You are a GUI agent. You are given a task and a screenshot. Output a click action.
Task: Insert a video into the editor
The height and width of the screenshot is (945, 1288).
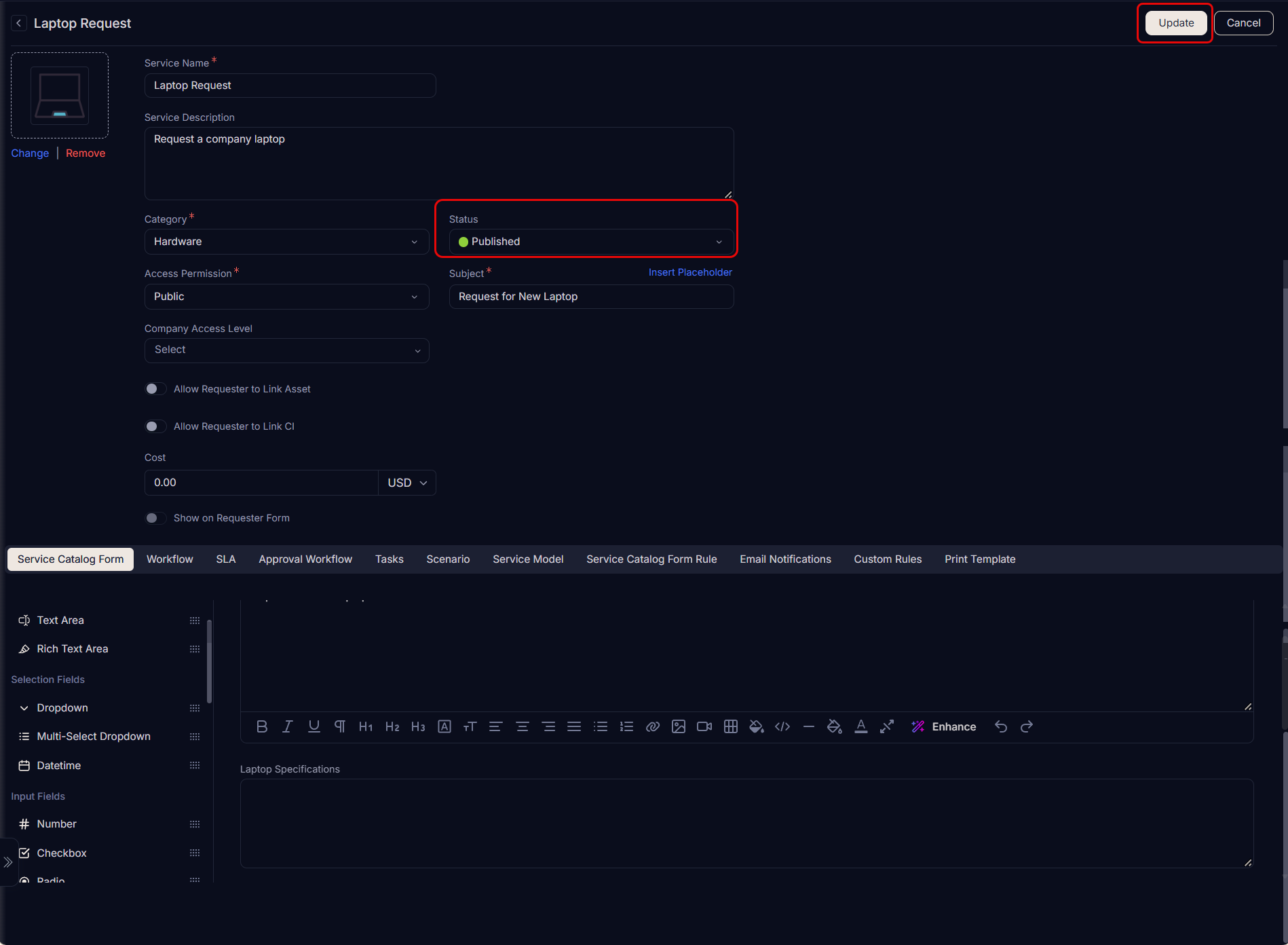[704, 726]
